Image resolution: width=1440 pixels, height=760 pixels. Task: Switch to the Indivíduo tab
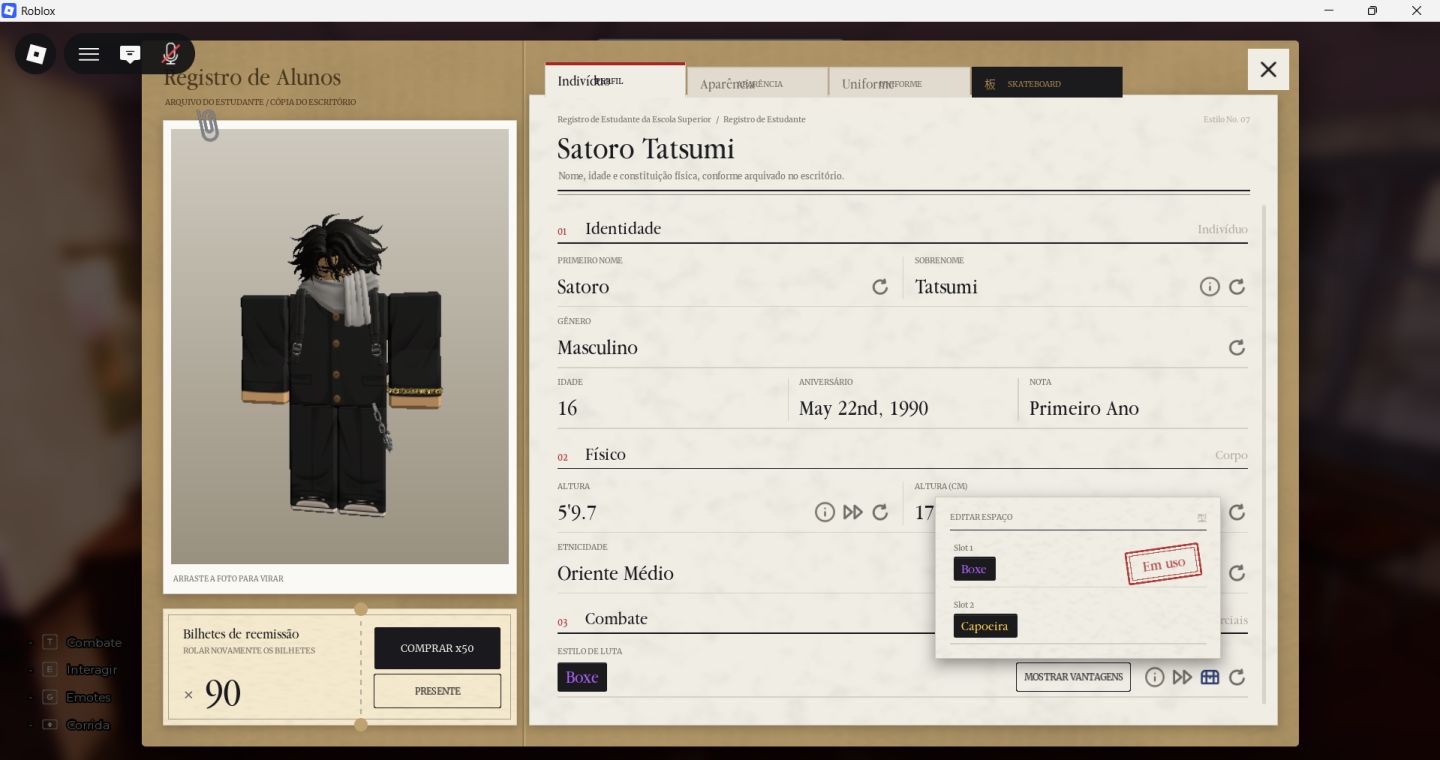615,79
